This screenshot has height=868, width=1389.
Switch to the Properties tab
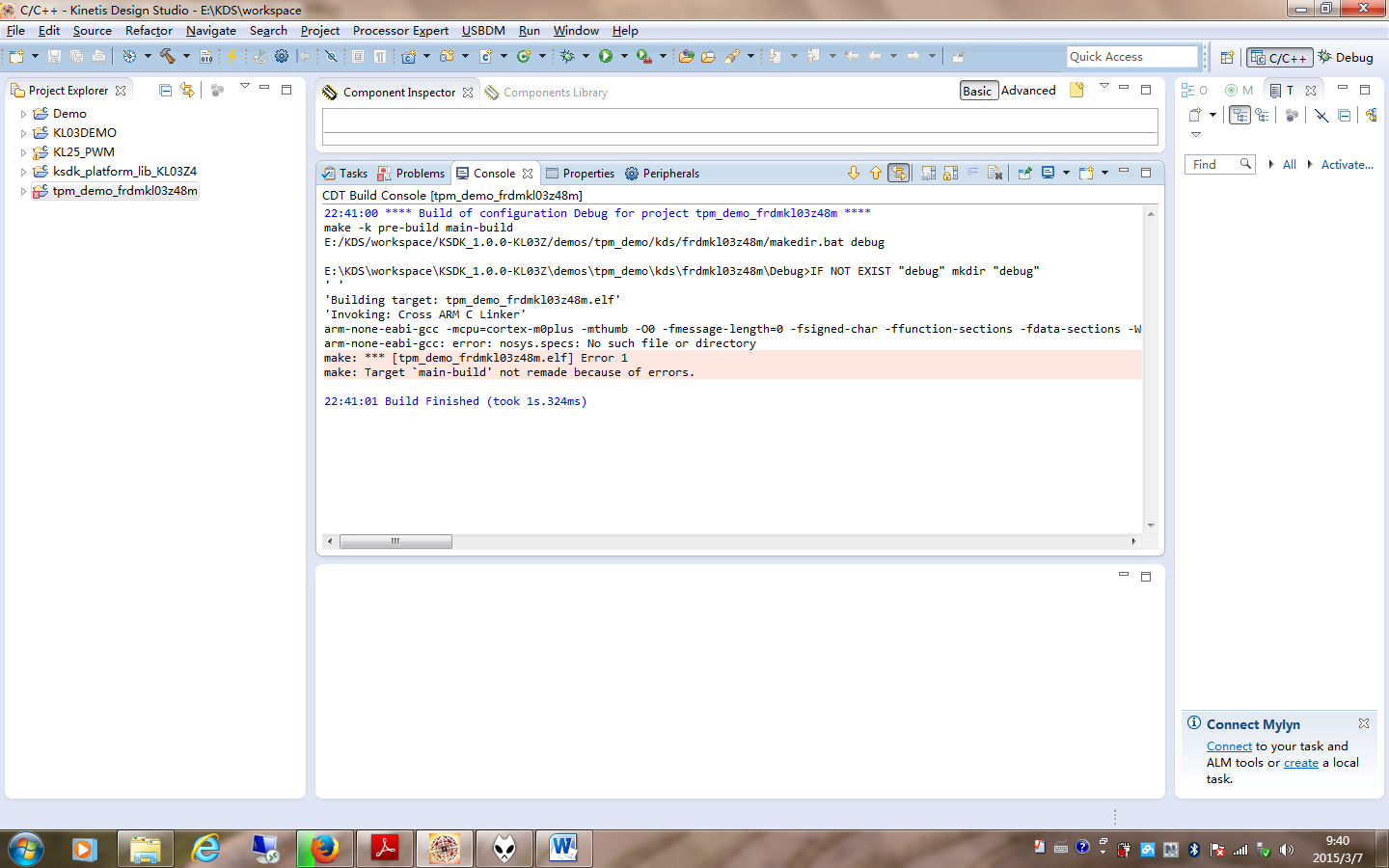coord(580,174)
